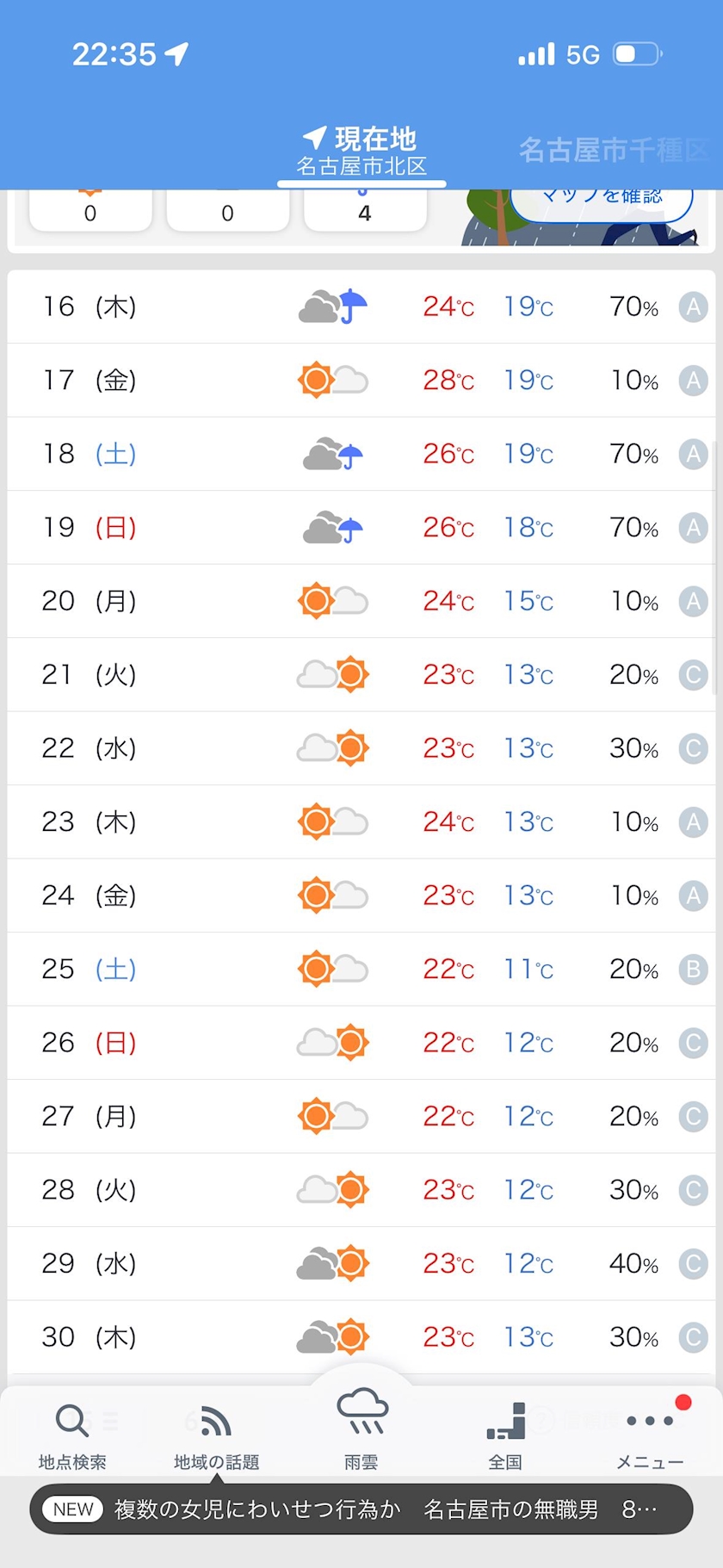Tap the reliability A badge for the 16th
This screenshot has height=1568, width=723.
693,307
